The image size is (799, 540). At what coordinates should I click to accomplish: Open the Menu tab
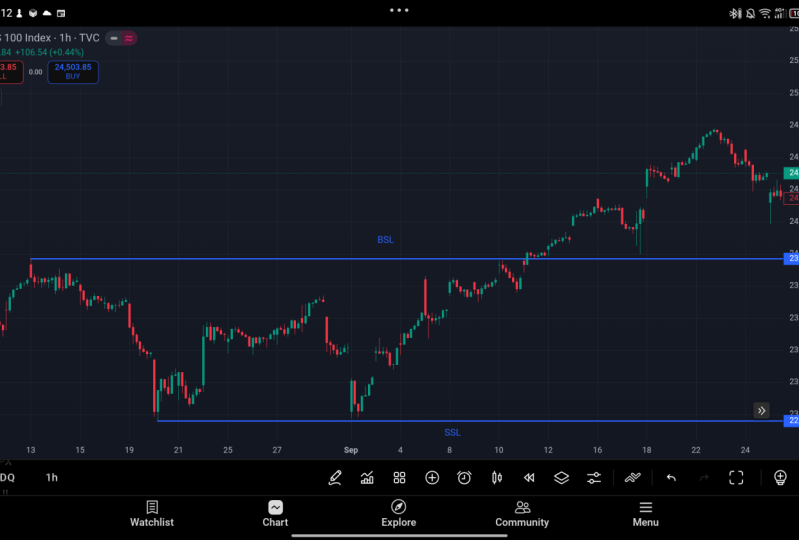tap(646, 514)
